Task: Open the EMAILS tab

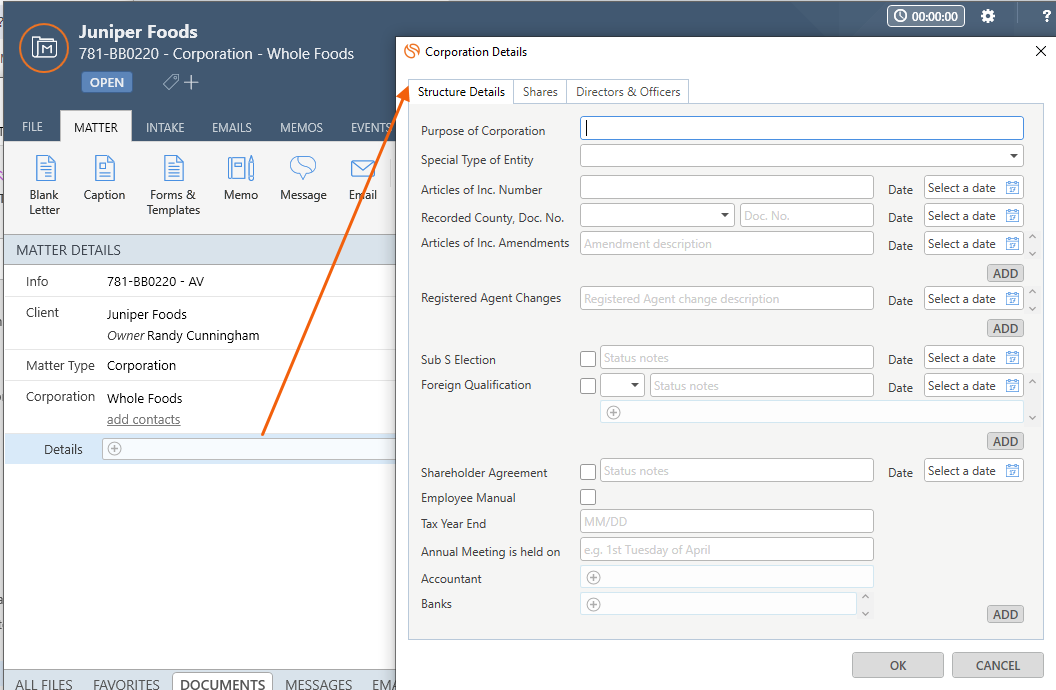Action: [x=232, y=127]
